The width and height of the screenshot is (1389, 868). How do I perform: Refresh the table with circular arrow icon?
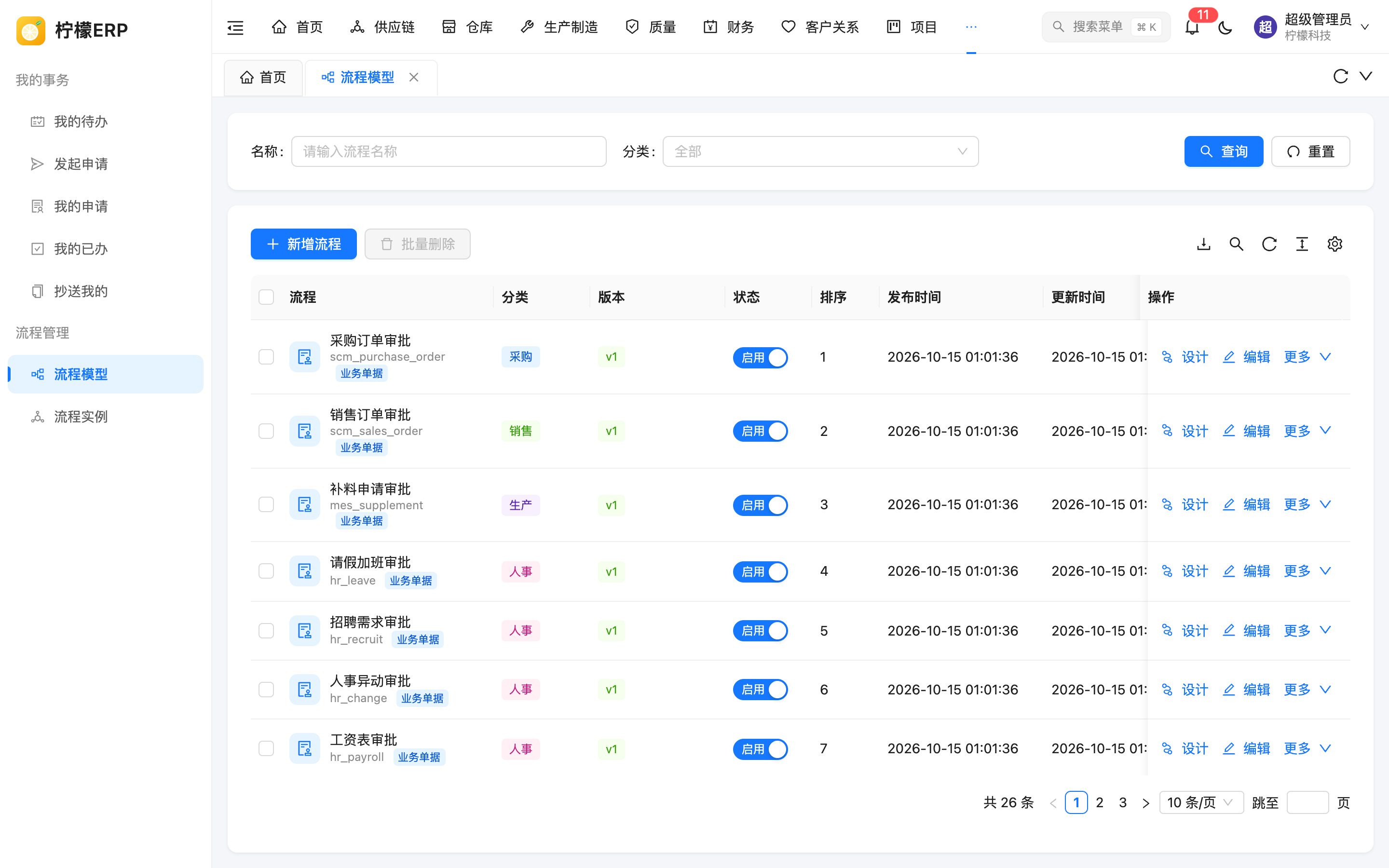1269,244
